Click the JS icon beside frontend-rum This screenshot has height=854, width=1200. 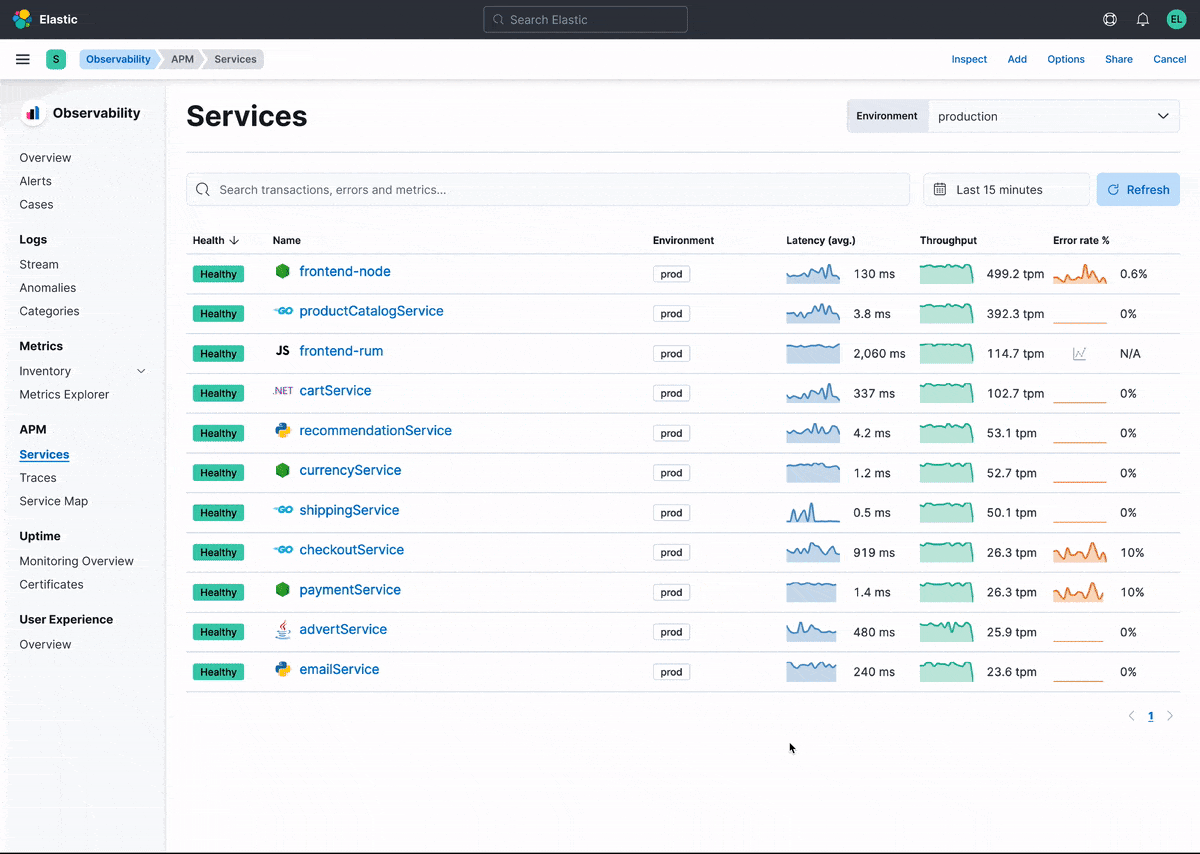(x=282, y=351)
